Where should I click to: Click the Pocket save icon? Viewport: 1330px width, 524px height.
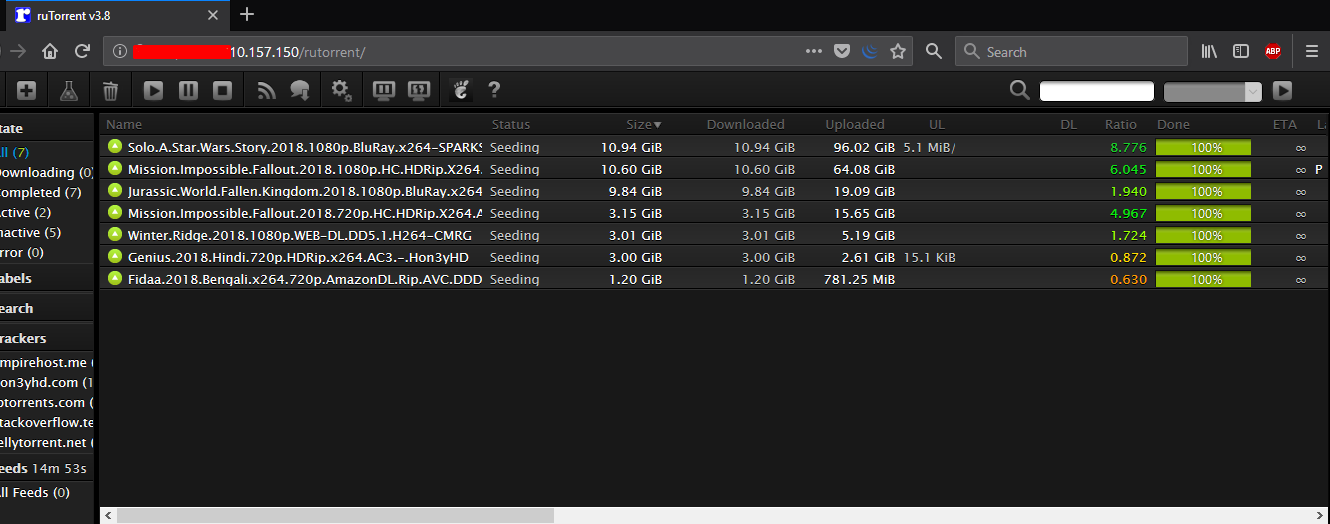pos(842,51)
